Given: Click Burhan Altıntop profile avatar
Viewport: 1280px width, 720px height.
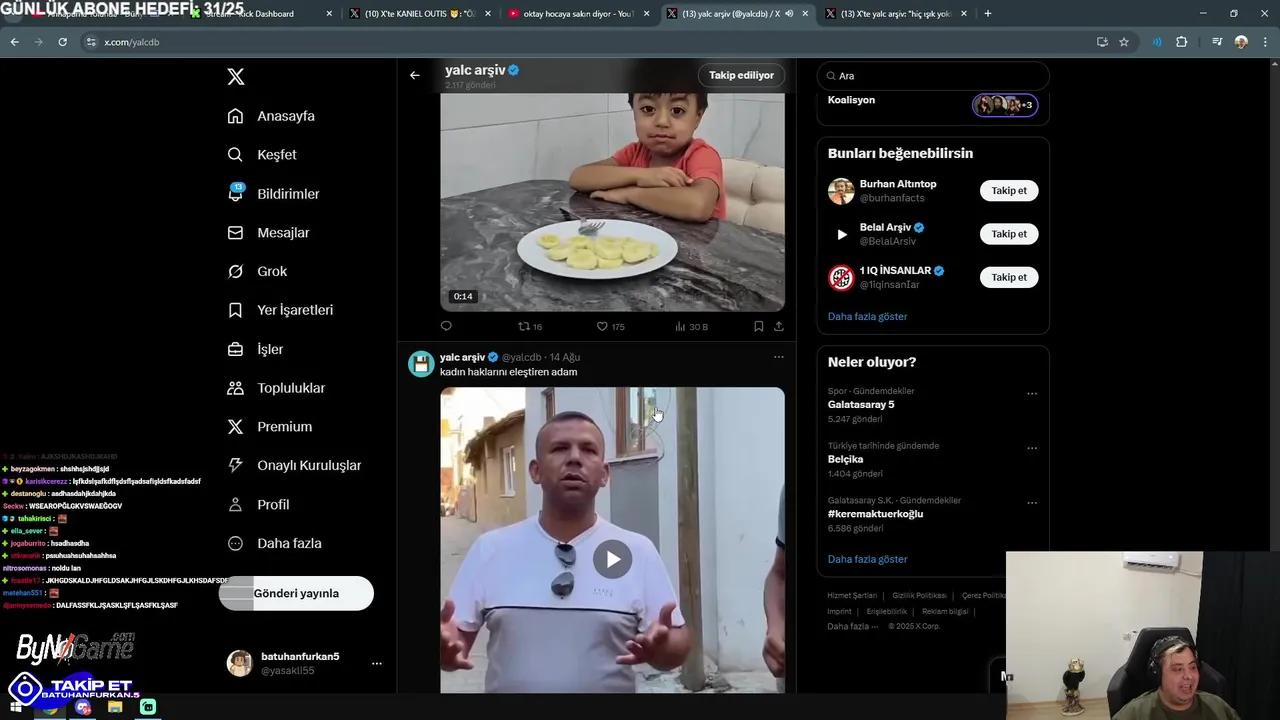Looking at the screenshot, I should pos(841,191).
